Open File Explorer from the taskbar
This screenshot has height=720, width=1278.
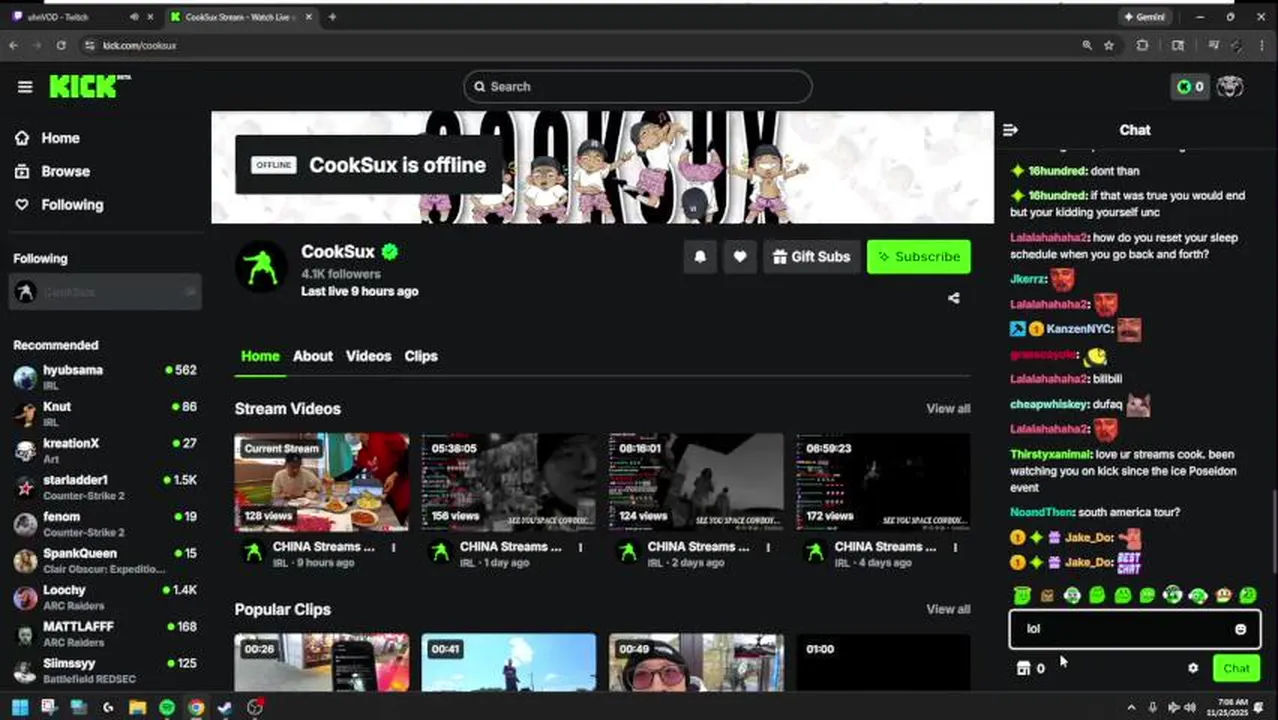coord(138,708)
